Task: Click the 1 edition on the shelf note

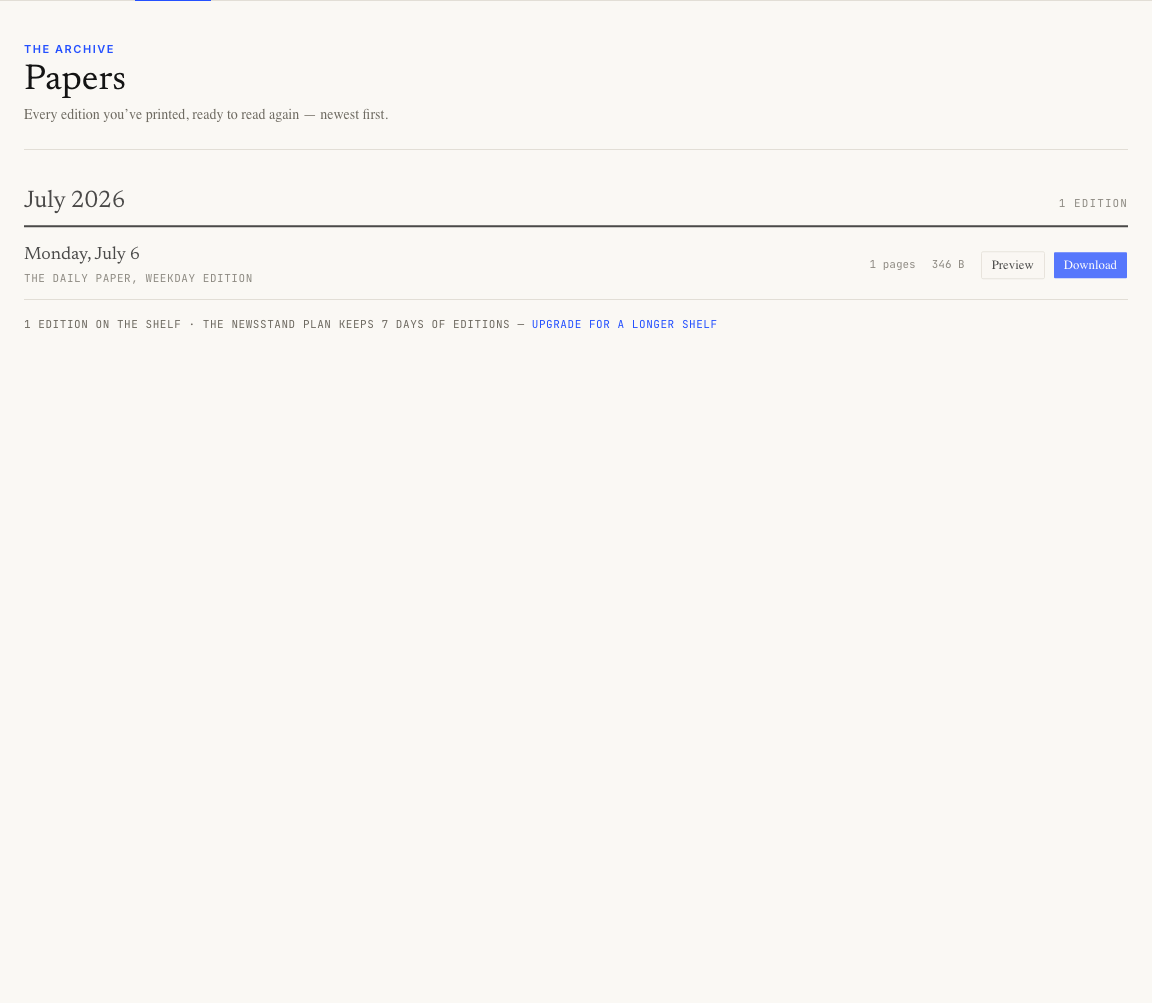Action: point(370,324)
